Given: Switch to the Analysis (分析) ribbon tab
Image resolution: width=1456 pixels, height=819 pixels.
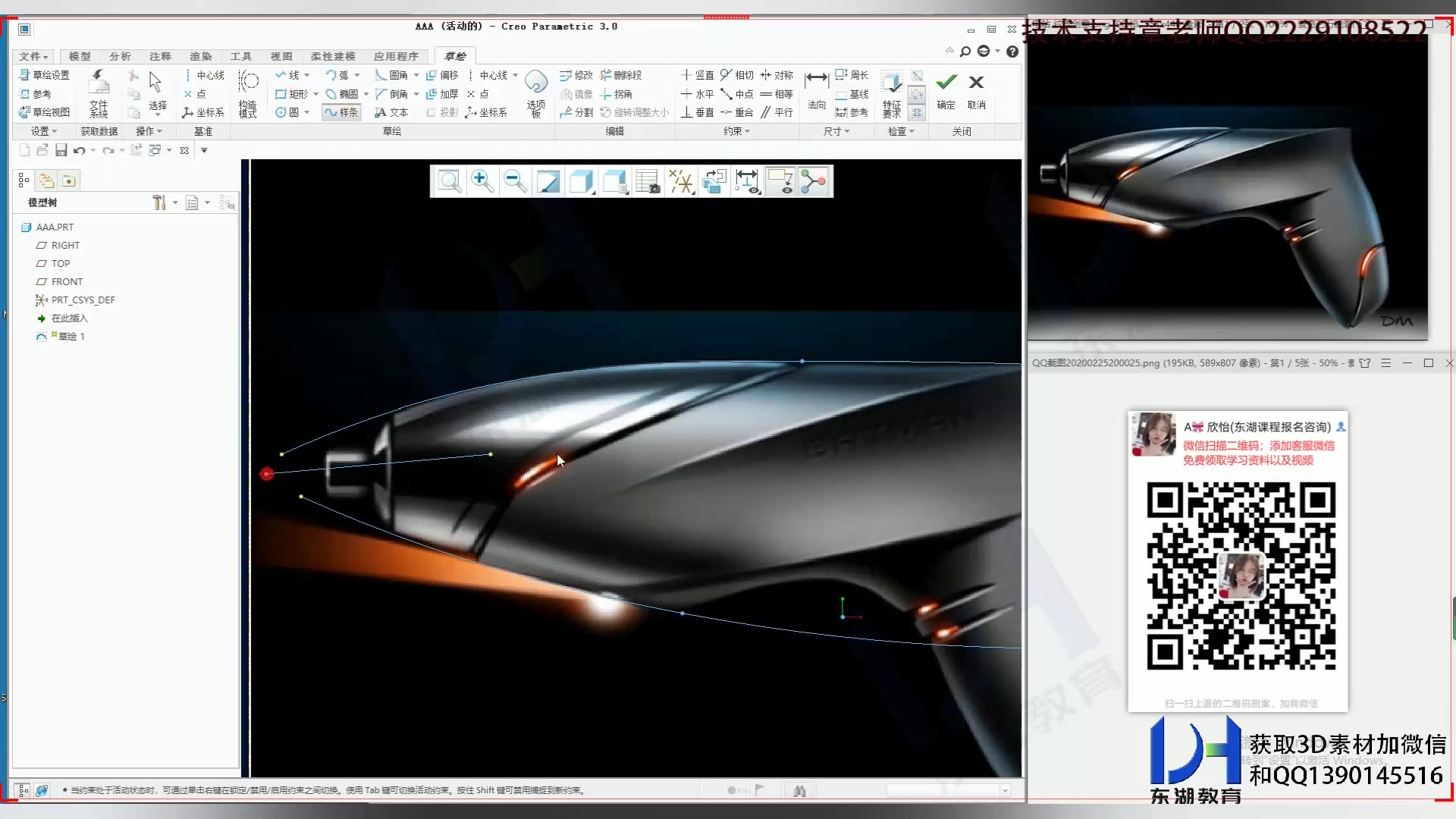Looking at the screenshot, I should point(120,56).
